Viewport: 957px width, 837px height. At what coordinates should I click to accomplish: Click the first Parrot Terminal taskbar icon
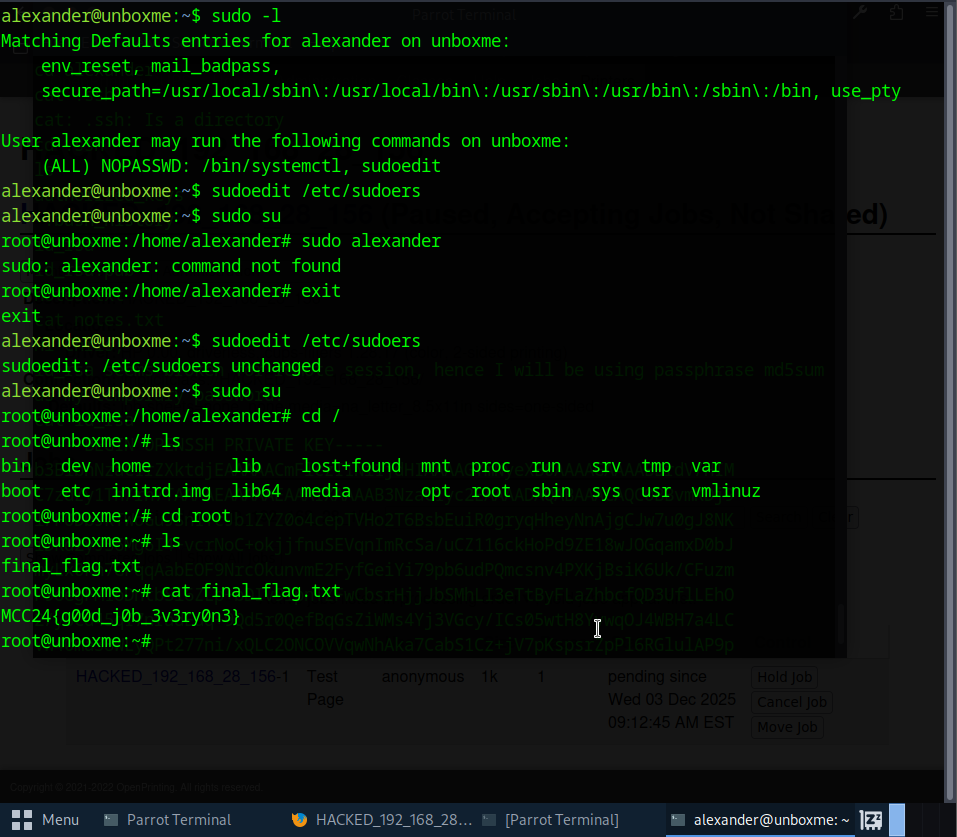(112, 819)
